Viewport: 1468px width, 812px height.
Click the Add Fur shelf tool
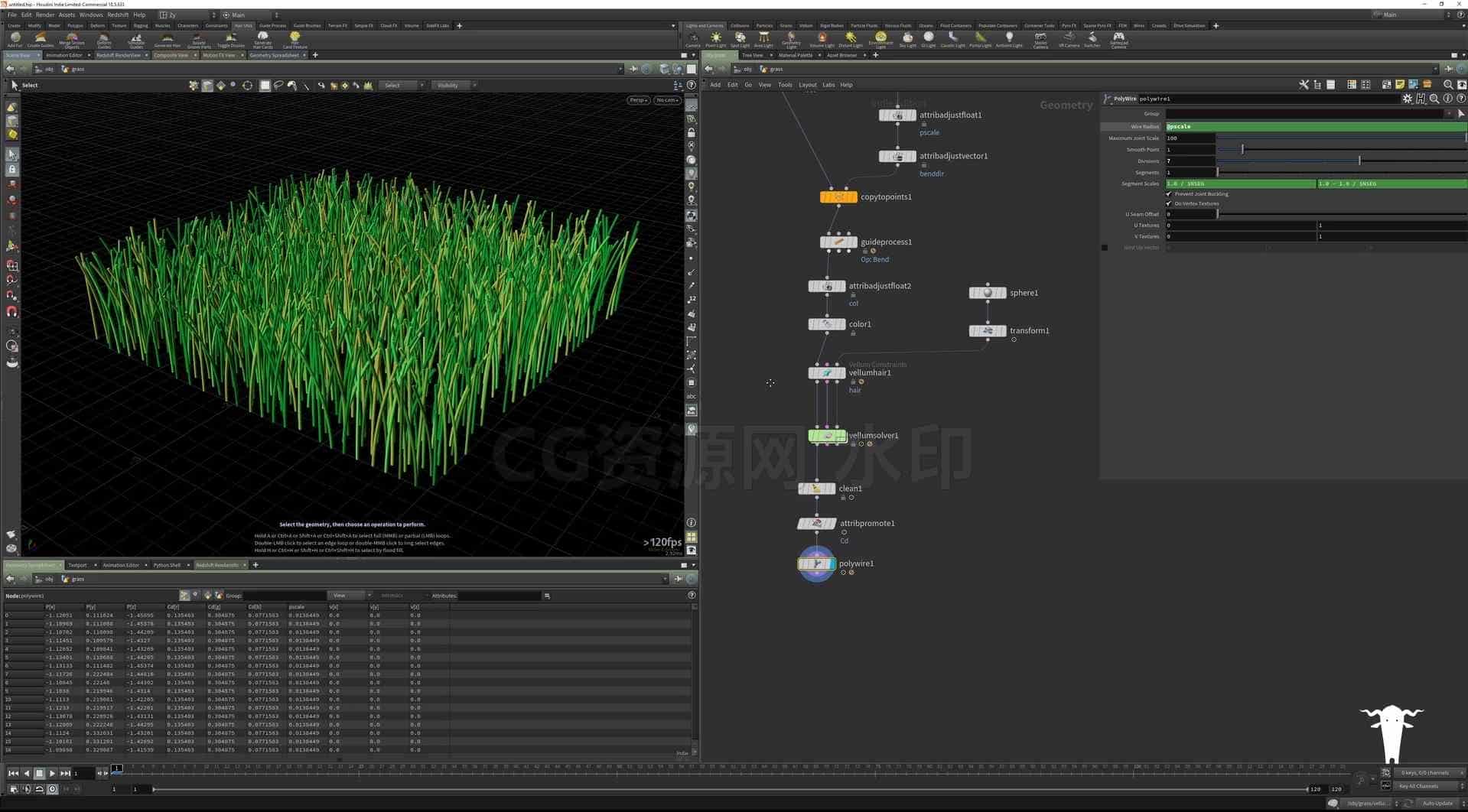(x=15, y=40)
